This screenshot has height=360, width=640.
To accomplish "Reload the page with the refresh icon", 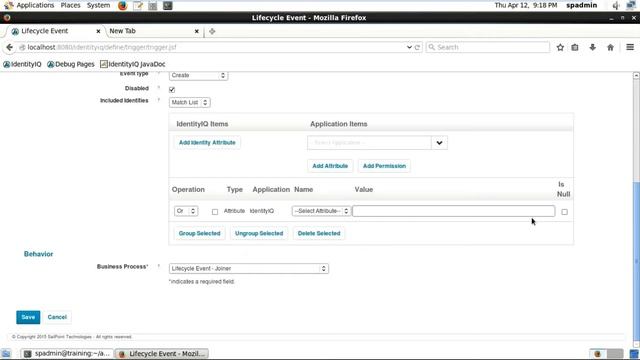I will click(417, 47).
